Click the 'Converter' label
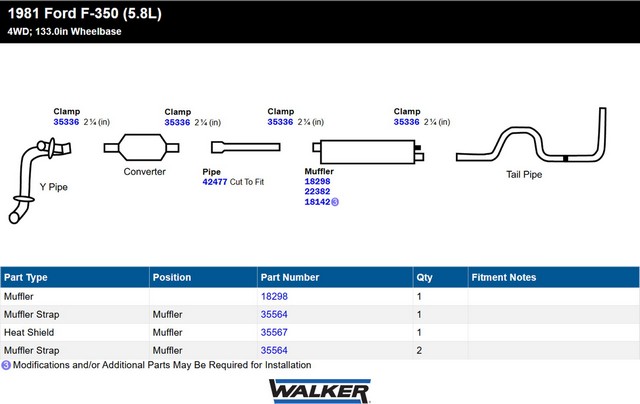 click(x=144, y=172)
